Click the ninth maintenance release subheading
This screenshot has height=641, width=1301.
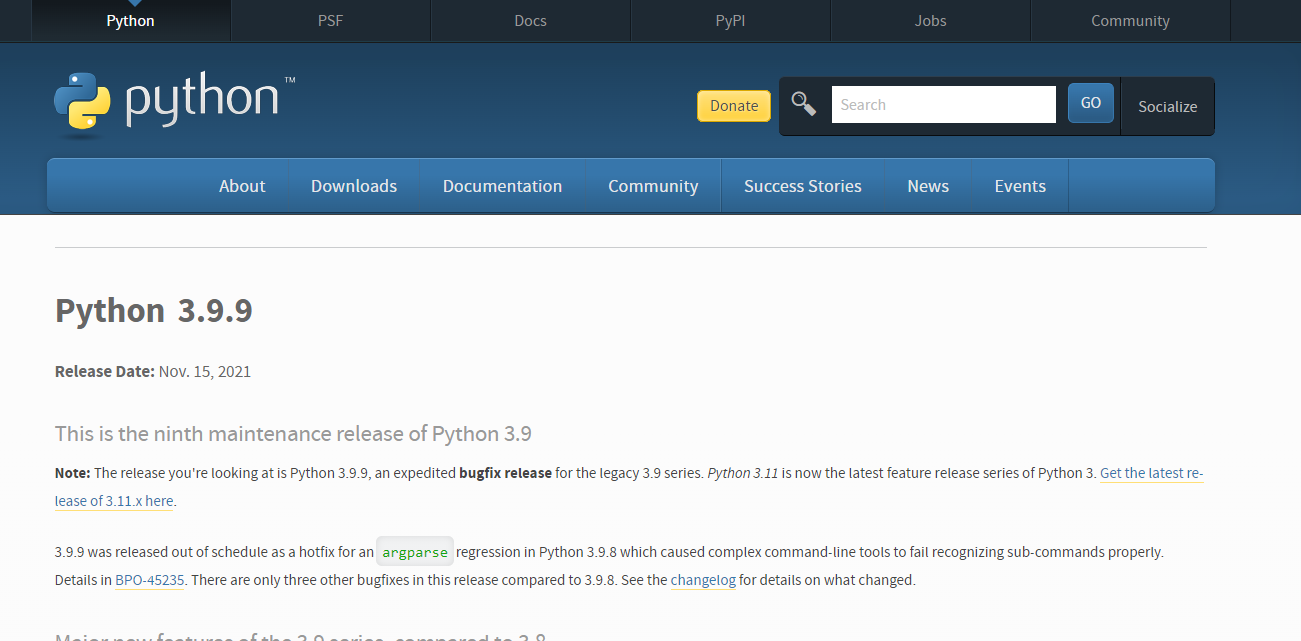pos(293,434)
